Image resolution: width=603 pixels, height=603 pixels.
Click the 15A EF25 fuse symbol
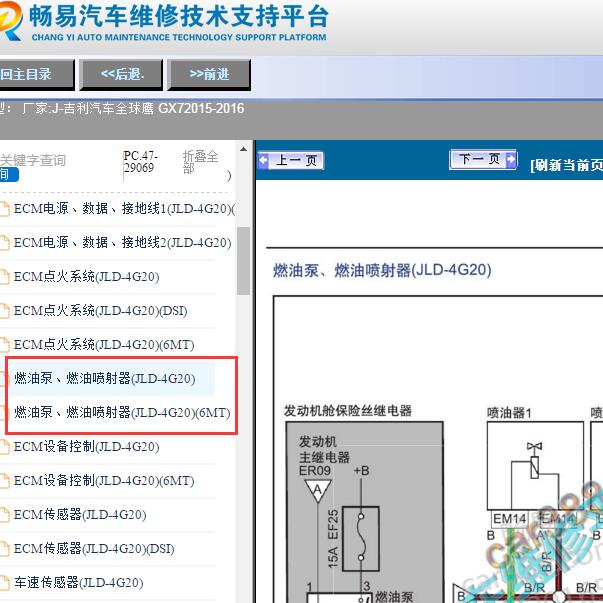(360, 538)
